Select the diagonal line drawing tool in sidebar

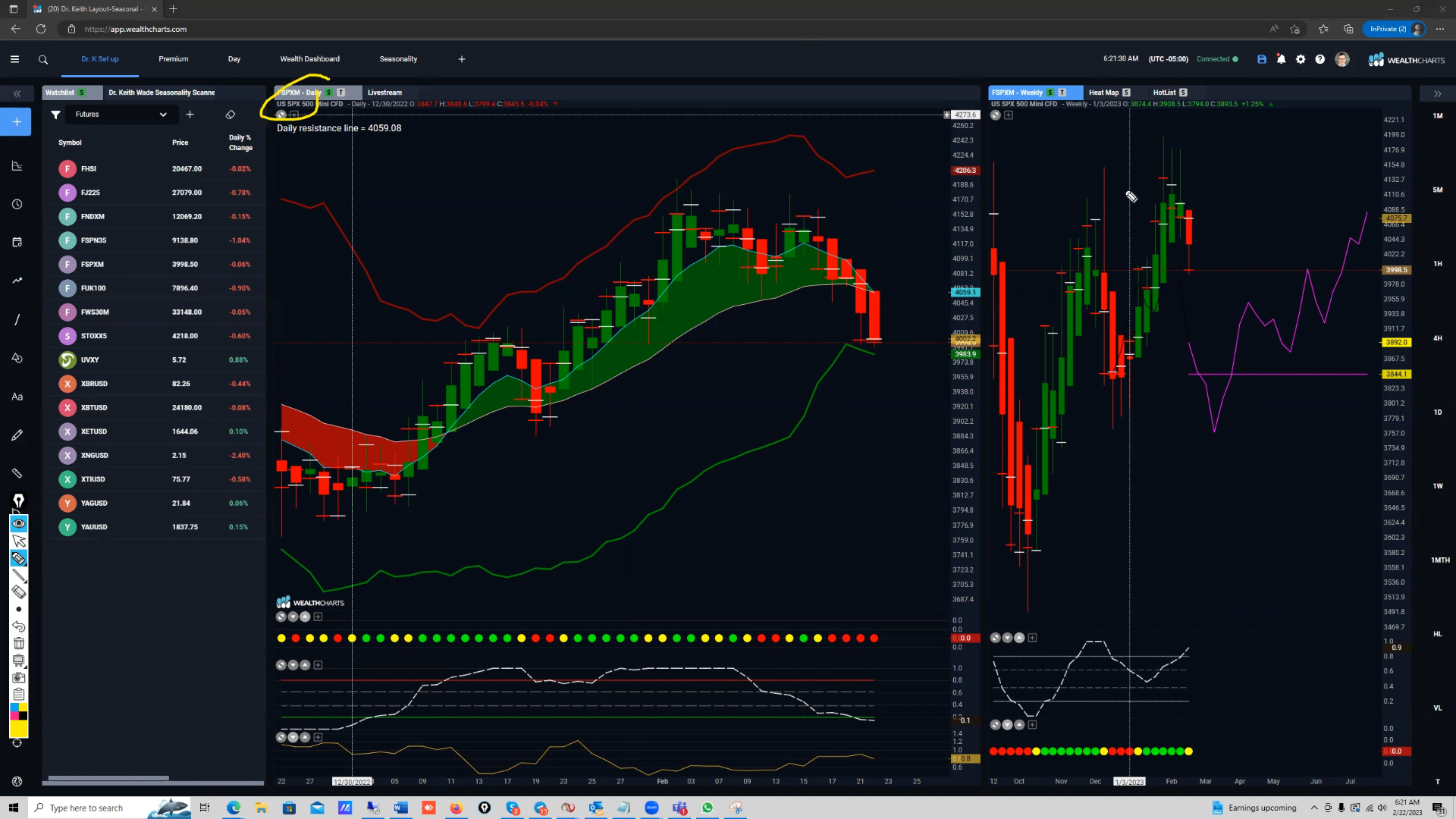17,319
